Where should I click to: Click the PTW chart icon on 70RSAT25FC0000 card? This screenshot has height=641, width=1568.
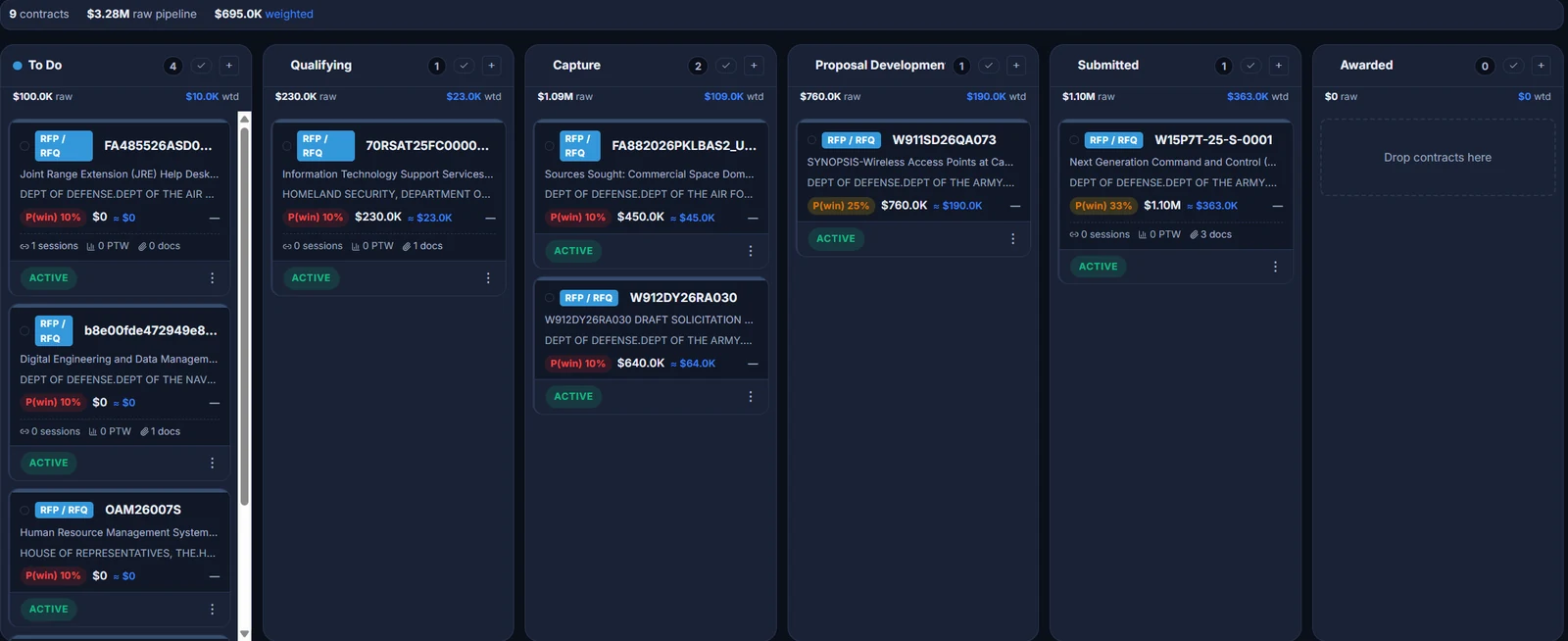coord(355,246)
